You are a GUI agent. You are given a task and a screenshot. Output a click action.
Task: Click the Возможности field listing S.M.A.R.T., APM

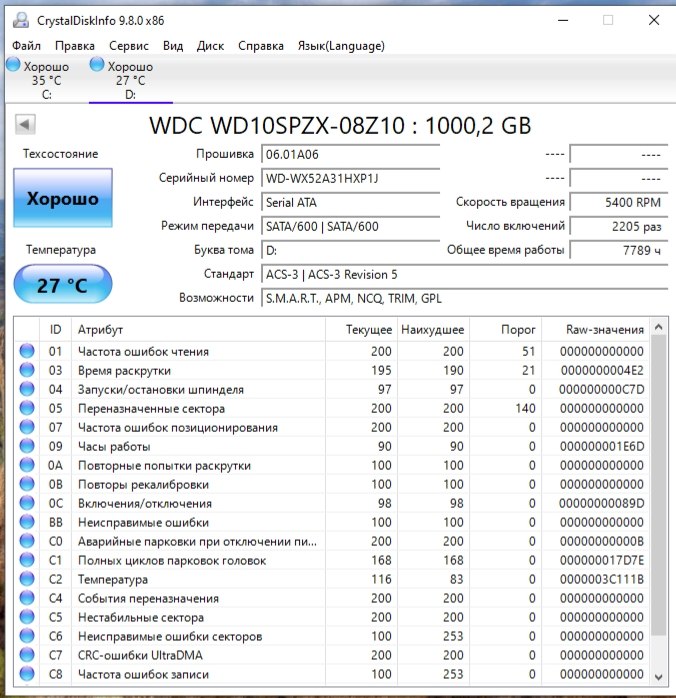tap(464, 299)
